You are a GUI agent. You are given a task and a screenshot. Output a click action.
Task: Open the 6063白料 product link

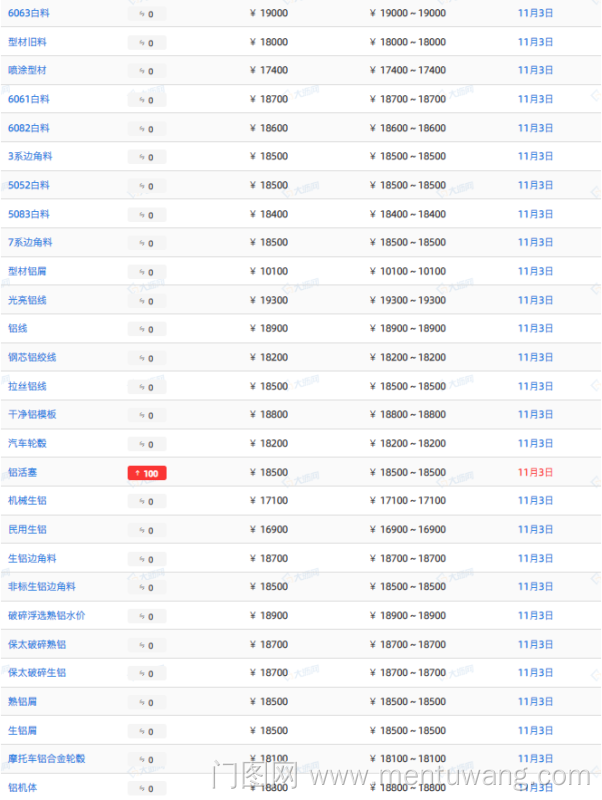coord(29,13)
